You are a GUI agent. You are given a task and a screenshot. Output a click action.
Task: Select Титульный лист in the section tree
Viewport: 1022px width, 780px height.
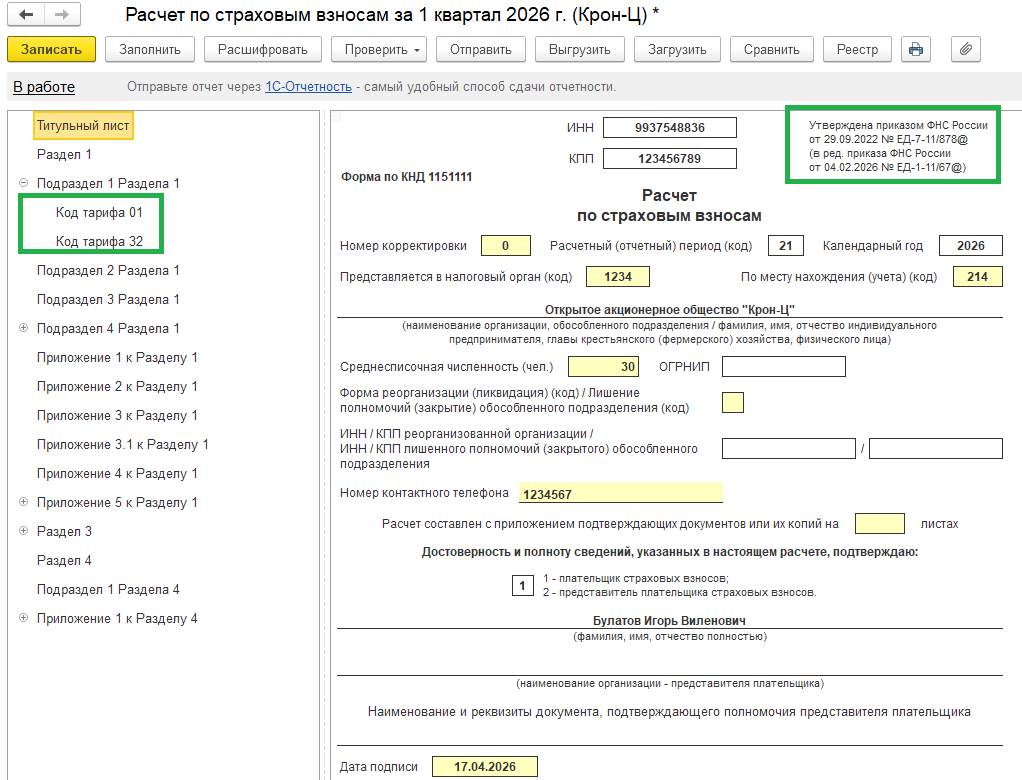point(83,126)
